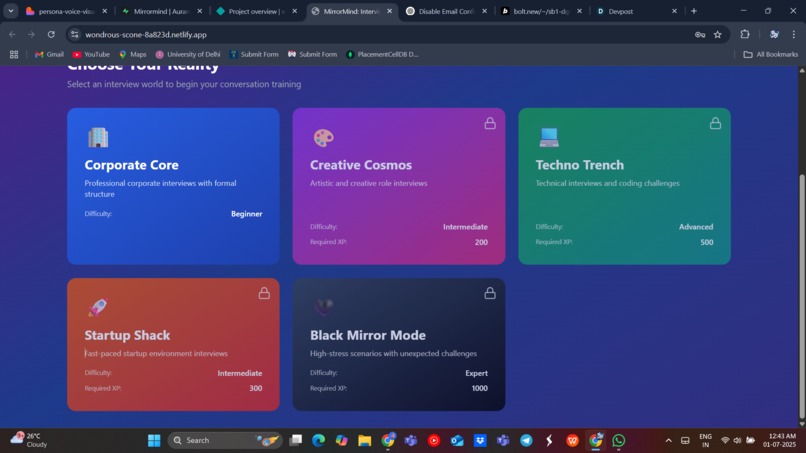Screen dimensions: 806x453
Task: Open the Startup Shack card
Action: pos(173,345)
